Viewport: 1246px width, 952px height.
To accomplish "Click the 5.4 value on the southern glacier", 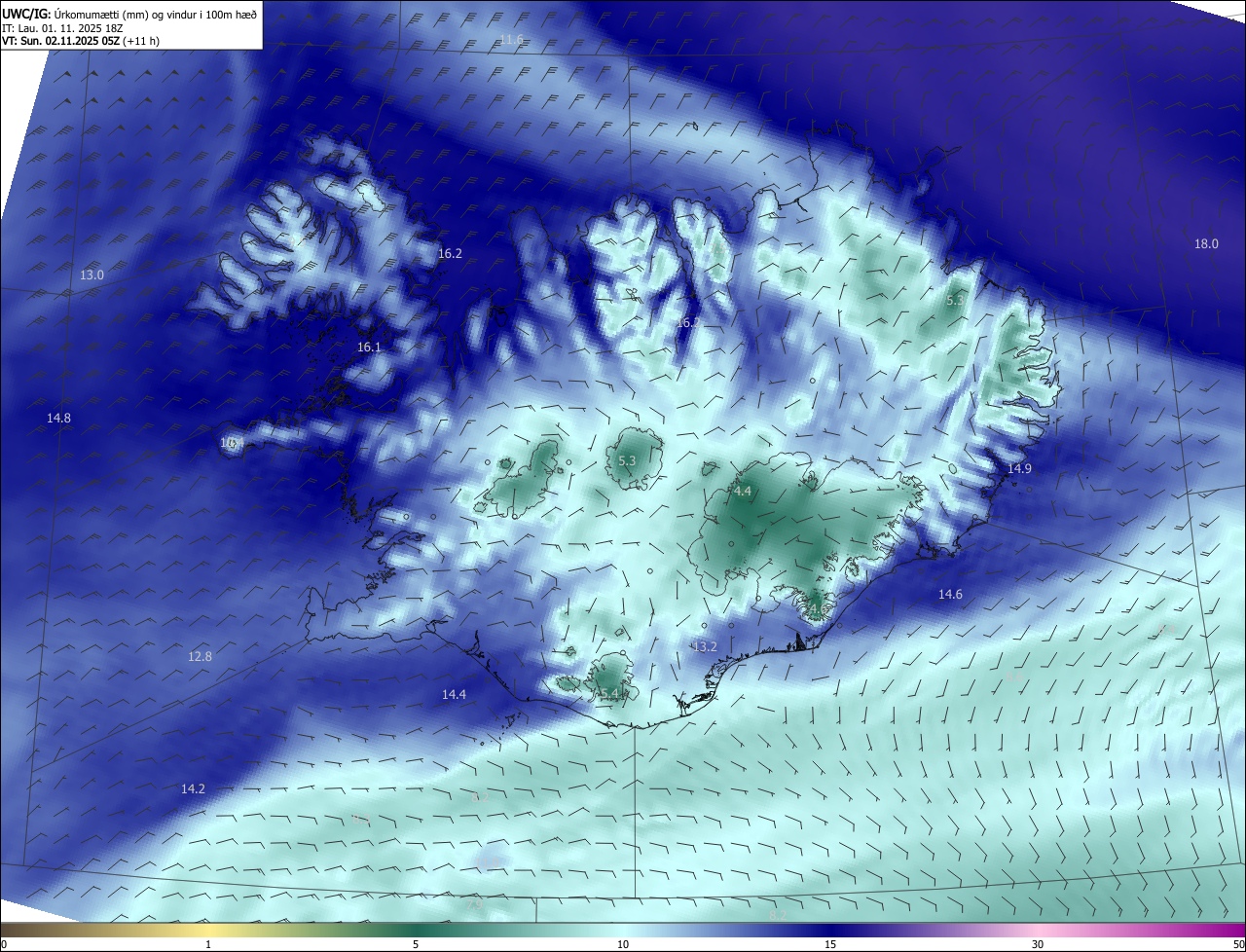I will (608, 693).
